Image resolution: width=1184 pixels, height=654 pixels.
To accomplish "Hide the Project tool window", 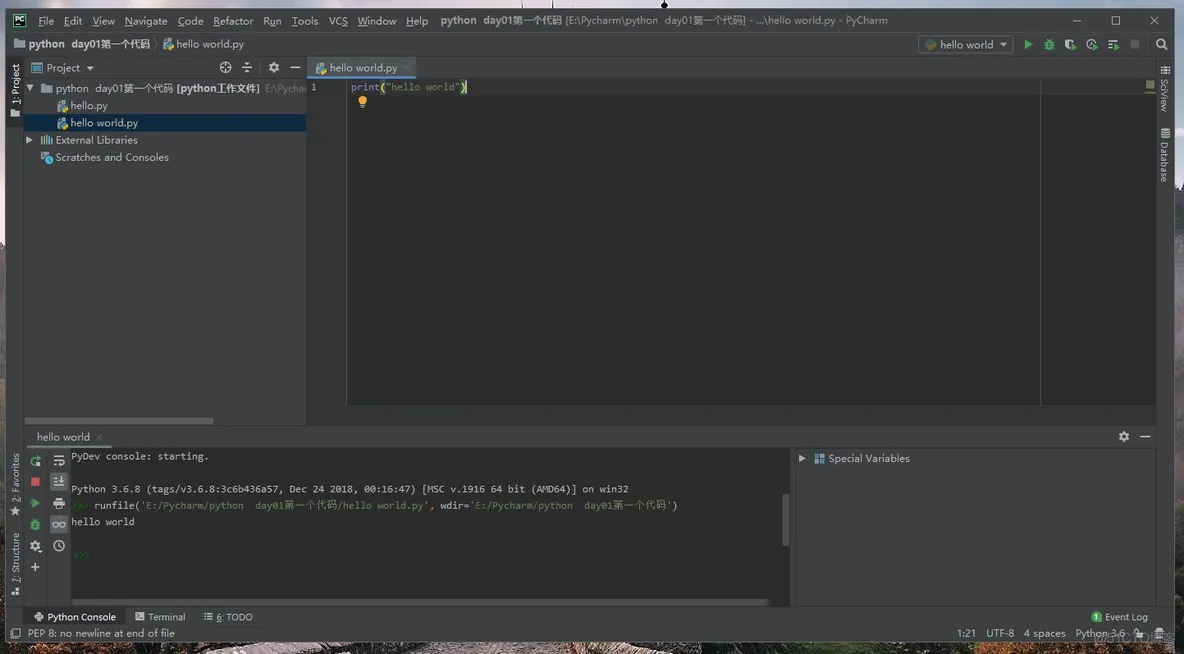I will 294,67.
